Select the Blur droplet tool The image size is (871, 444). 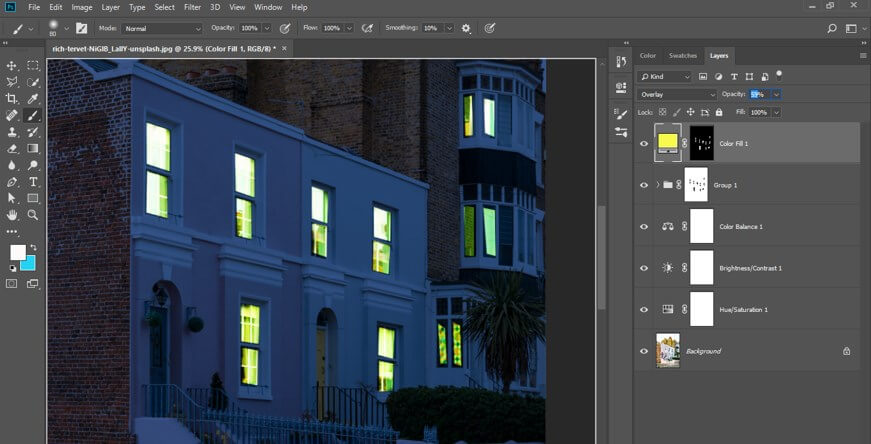(12, 165)
